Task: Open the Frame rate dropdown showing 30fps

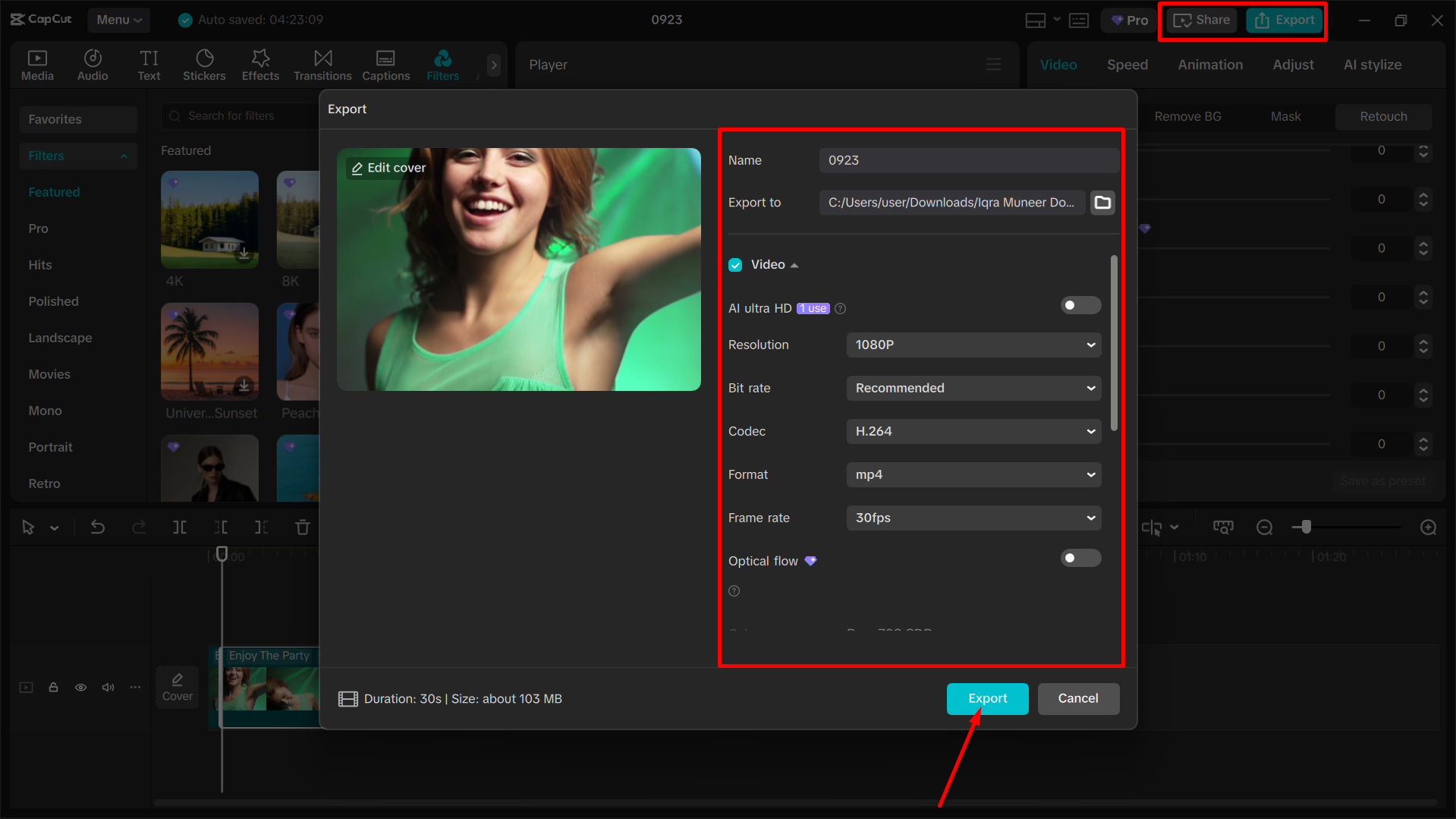Action: pos(973,518)
